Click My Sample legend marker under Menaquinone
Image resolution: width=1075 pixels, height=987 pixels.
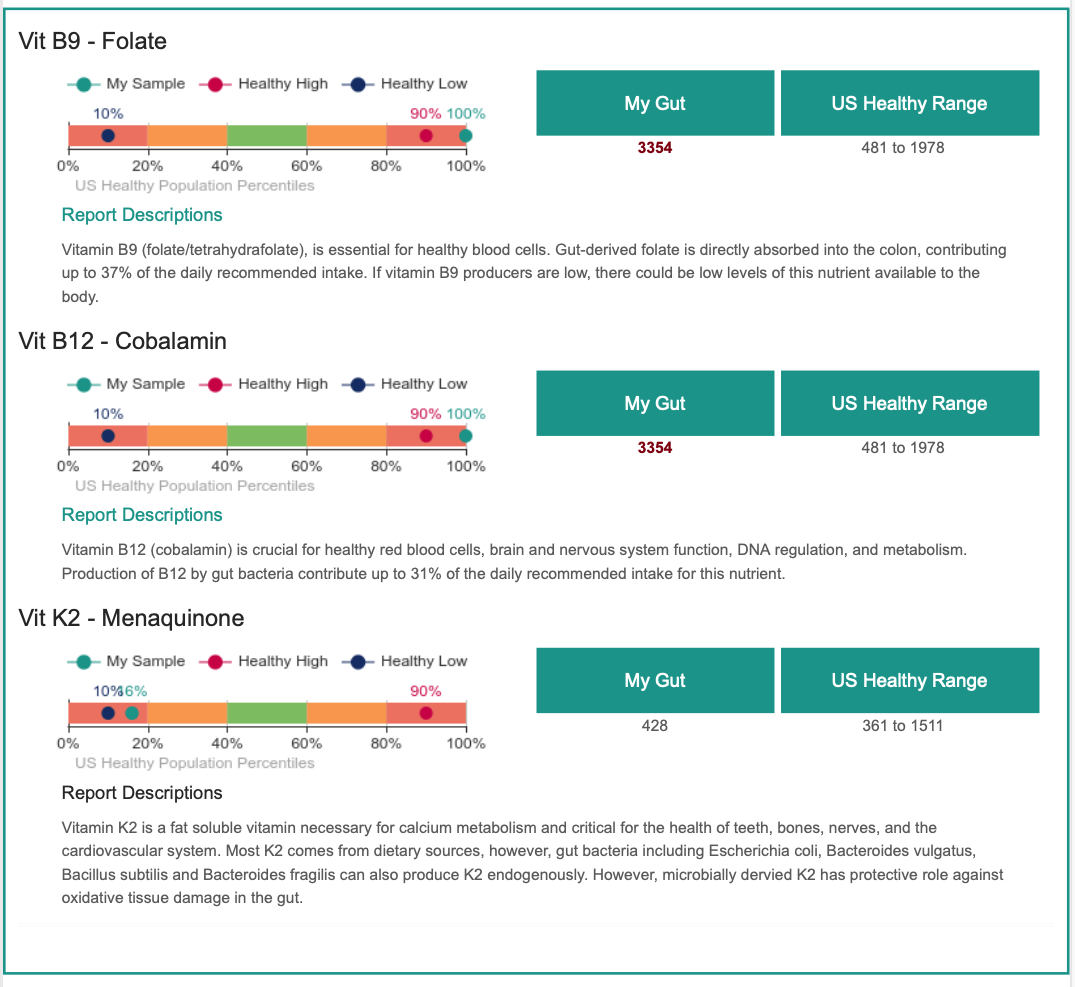(84, 662)
